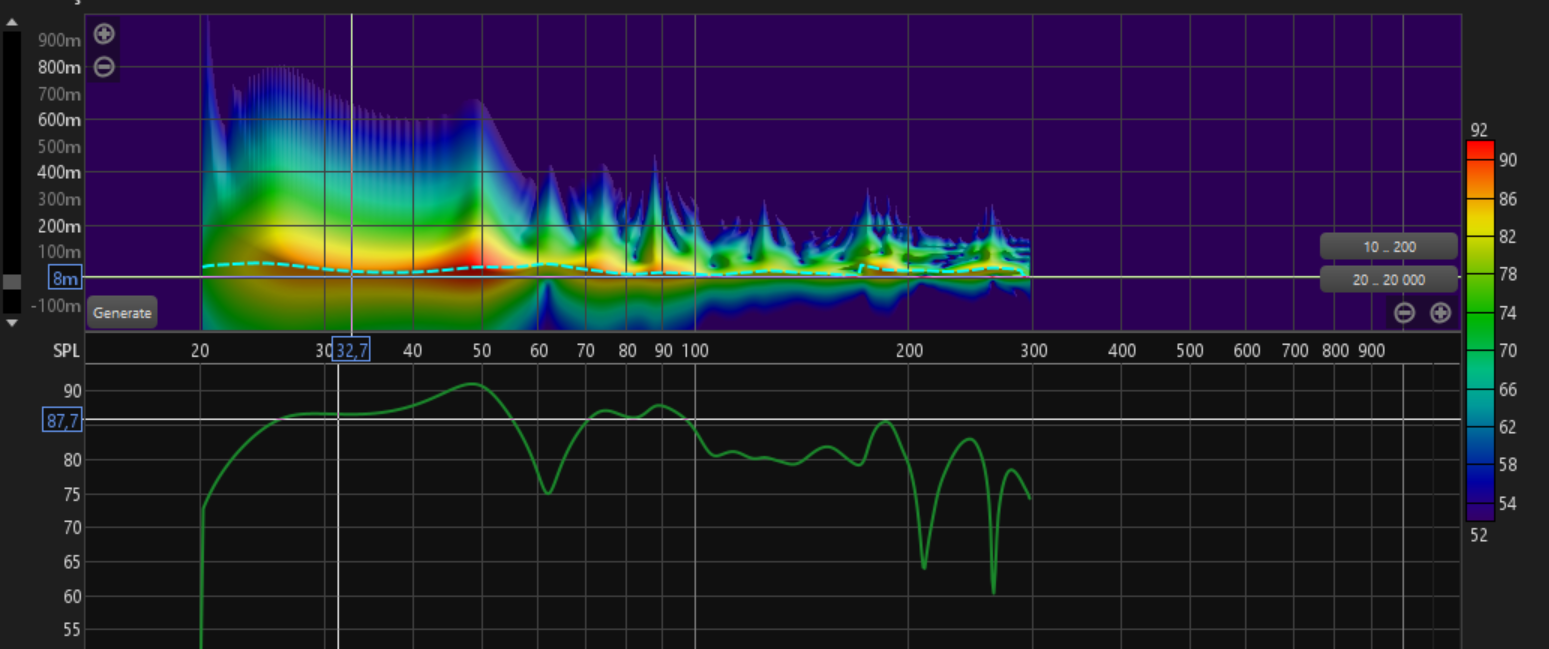The height and width of the screenshot is (649, 1549).
Task: Click the 92 upper limit of color scale
Action: pos(1479,130)
